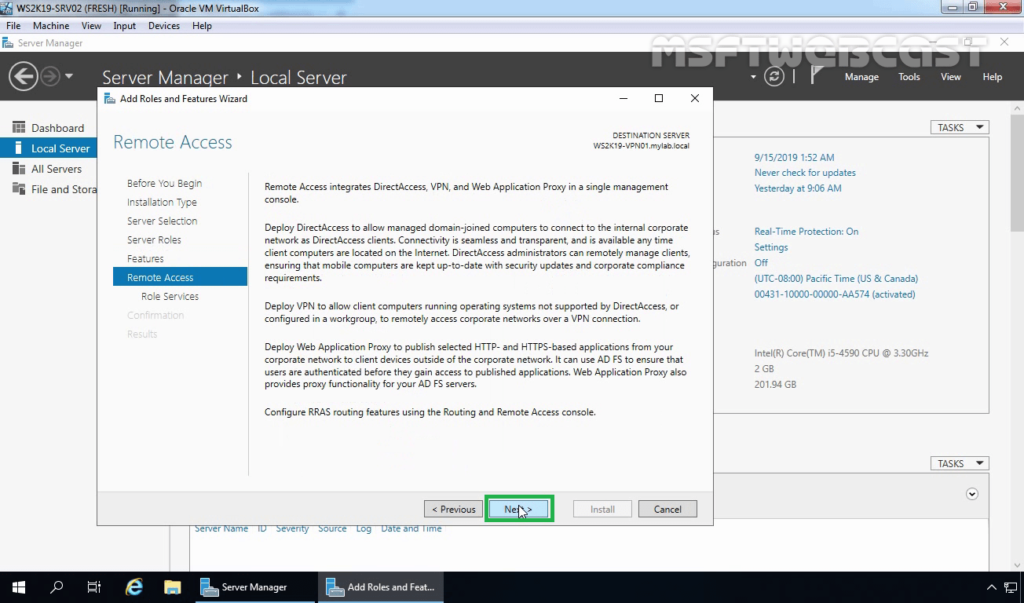Open dropdown arrow left of refresh icon
This screenshot has width=1024, height=603.
click(753, 77)
